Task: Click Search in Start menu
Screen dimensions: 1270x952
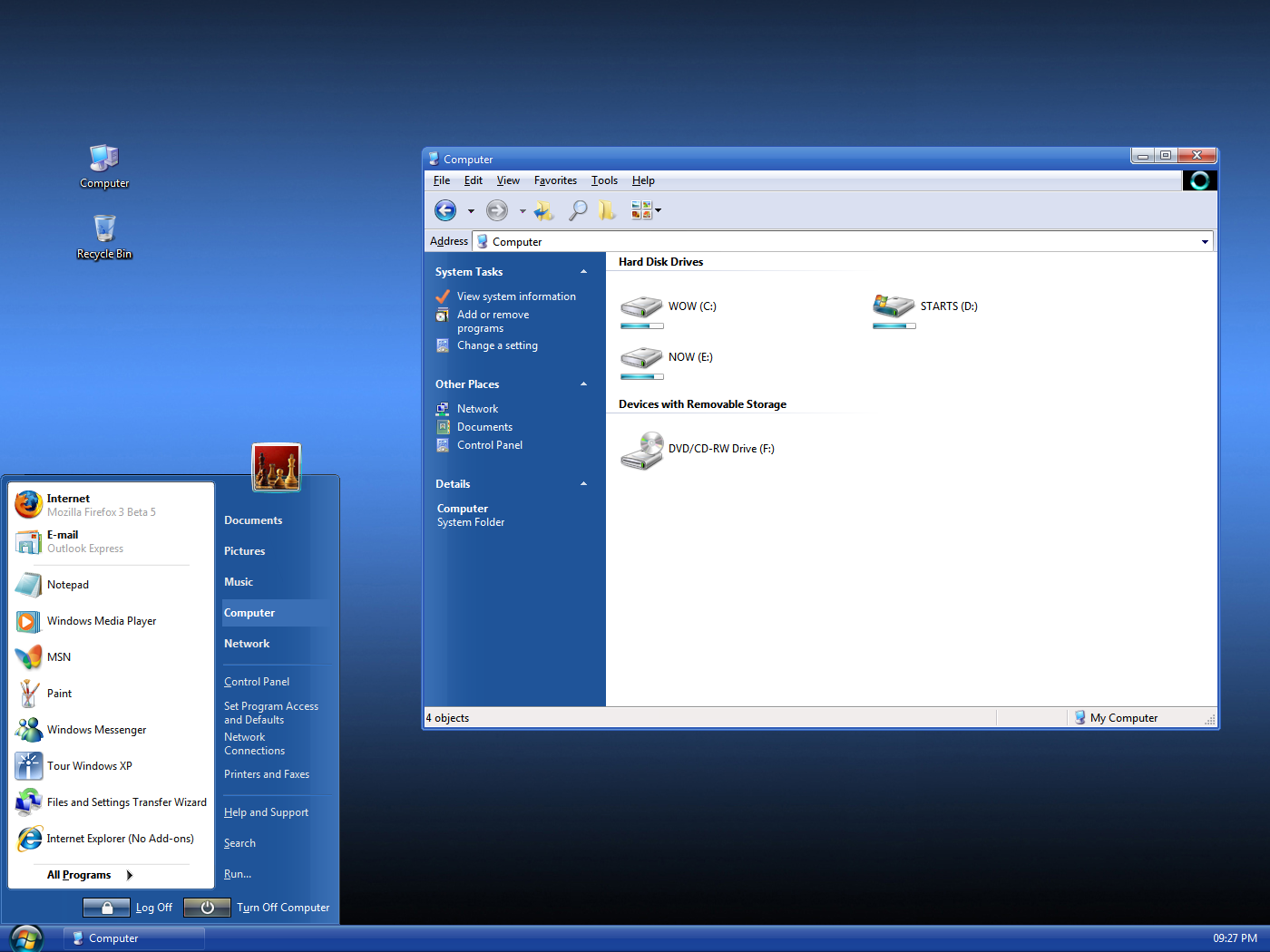Action: click(x=239, y=843)
